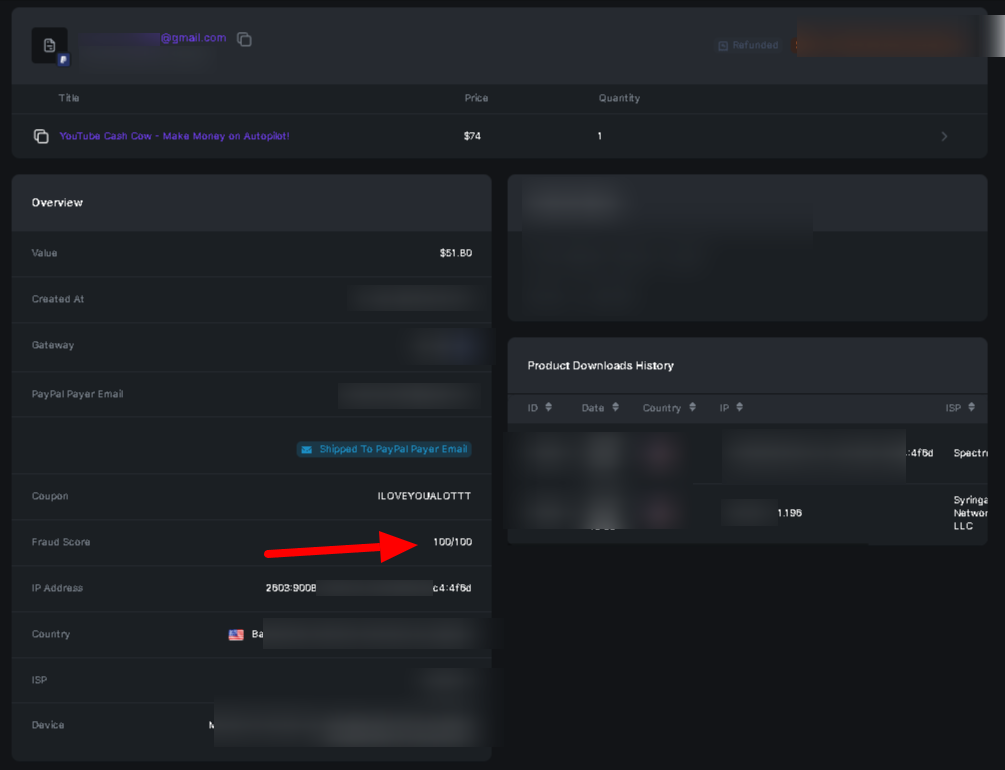The width and height of the screenshot is (1005, 770).
Task: Click the Overview ISP label
Action: coord(39,680)
